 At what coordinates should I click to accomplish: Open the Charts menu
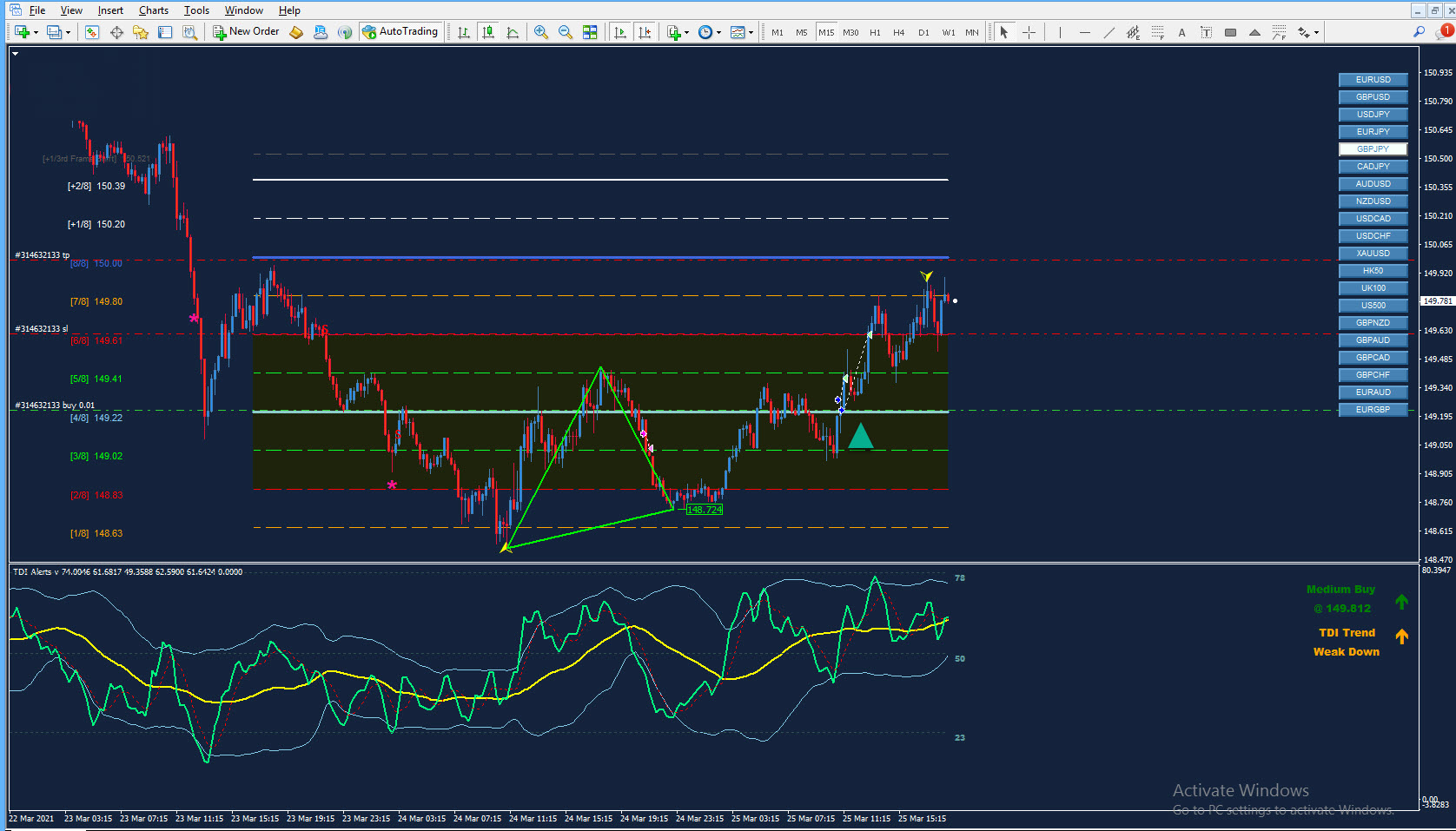click(154, 10)
